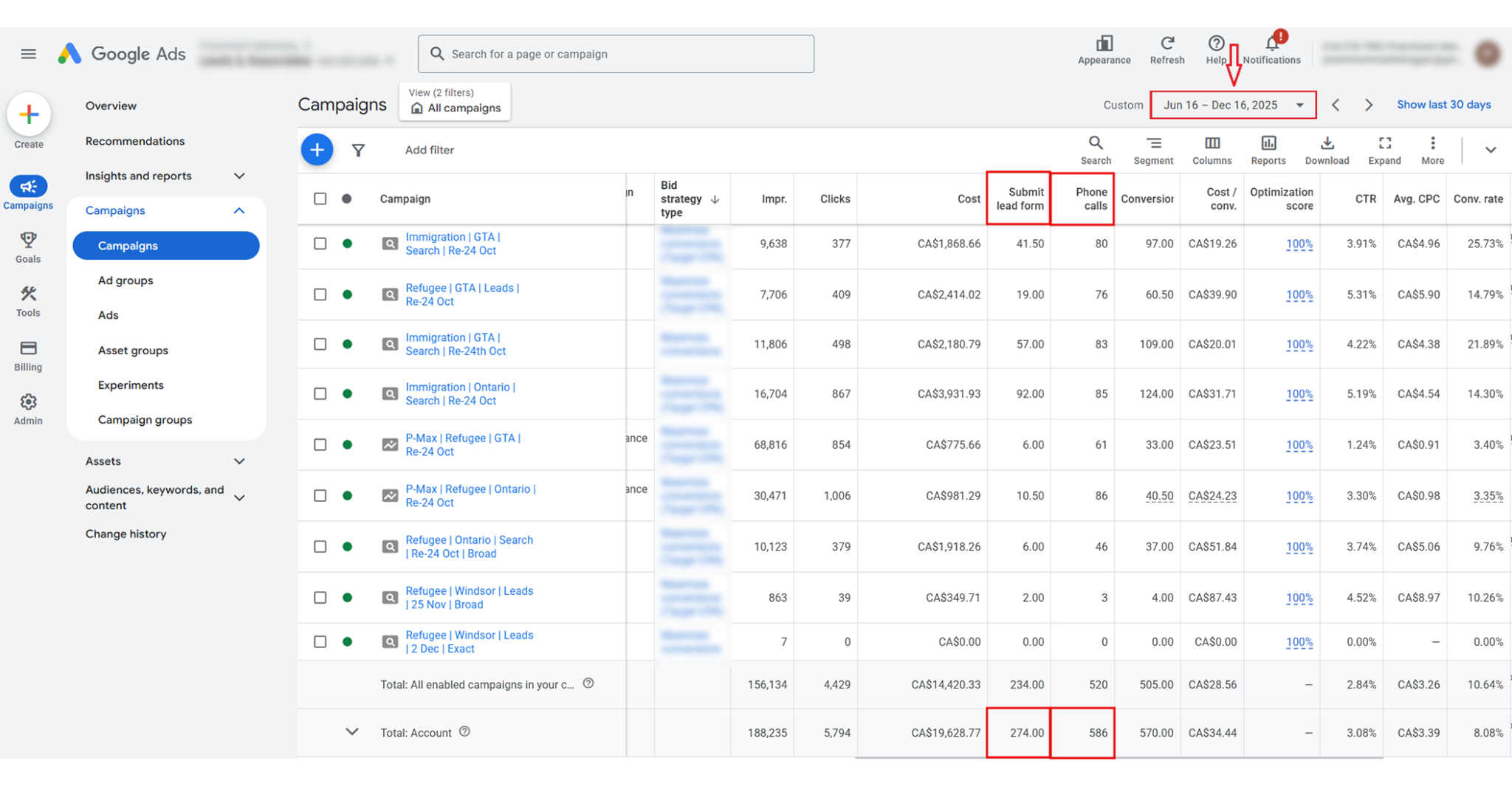Open Change history in the navigation menu
This screenshot has width=1512, height=786.
click(126, 534)
